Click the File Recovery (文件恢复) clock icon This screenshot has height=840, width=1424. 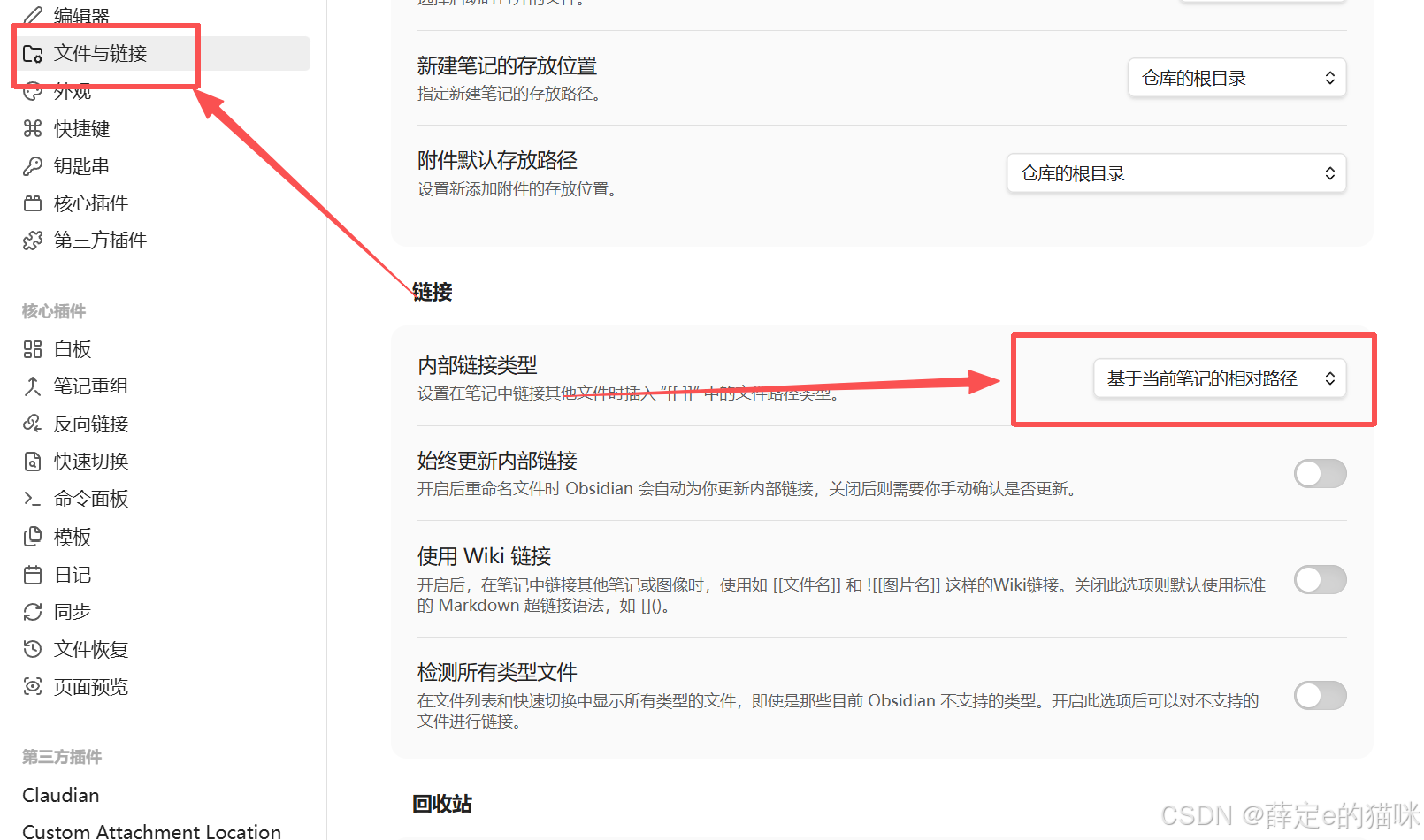[x=33, y=649]
